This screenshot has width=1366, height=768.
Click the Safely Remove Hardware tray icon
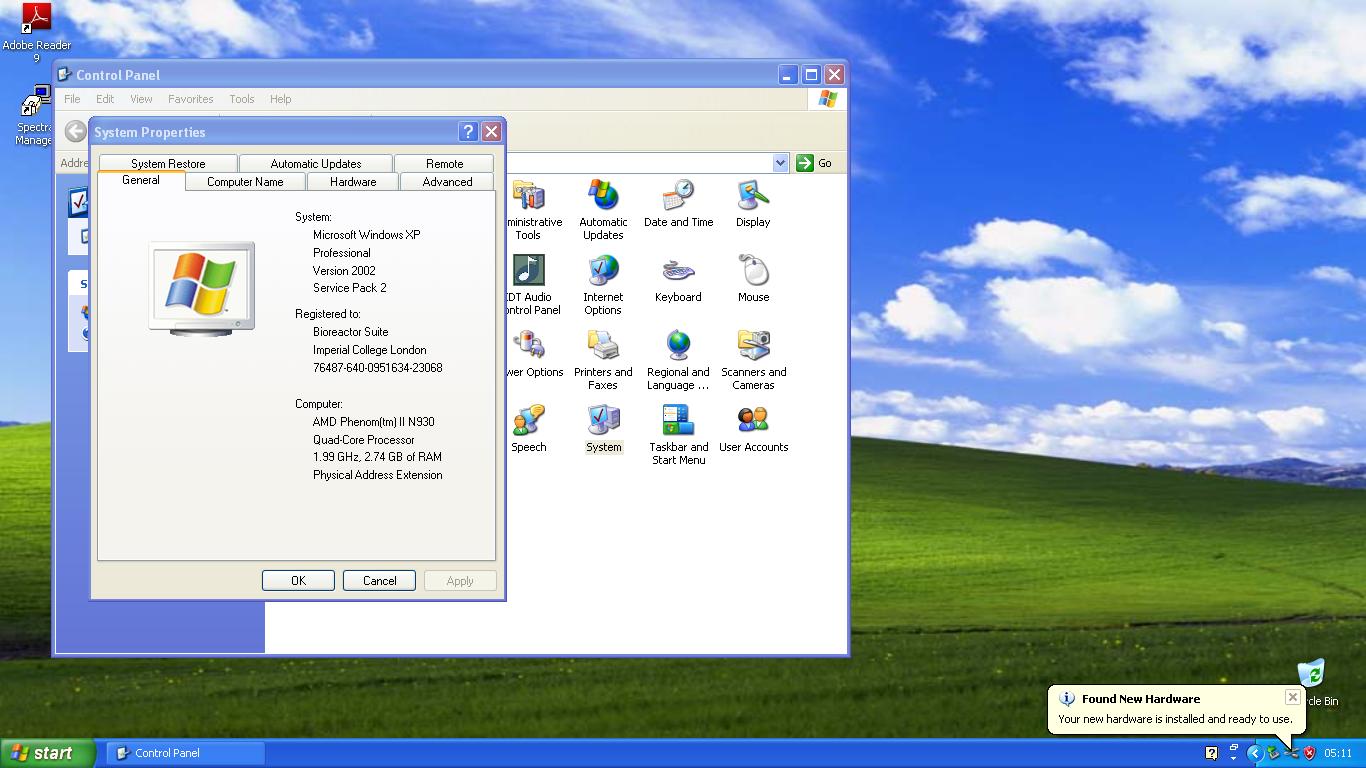click(1273, 753)
